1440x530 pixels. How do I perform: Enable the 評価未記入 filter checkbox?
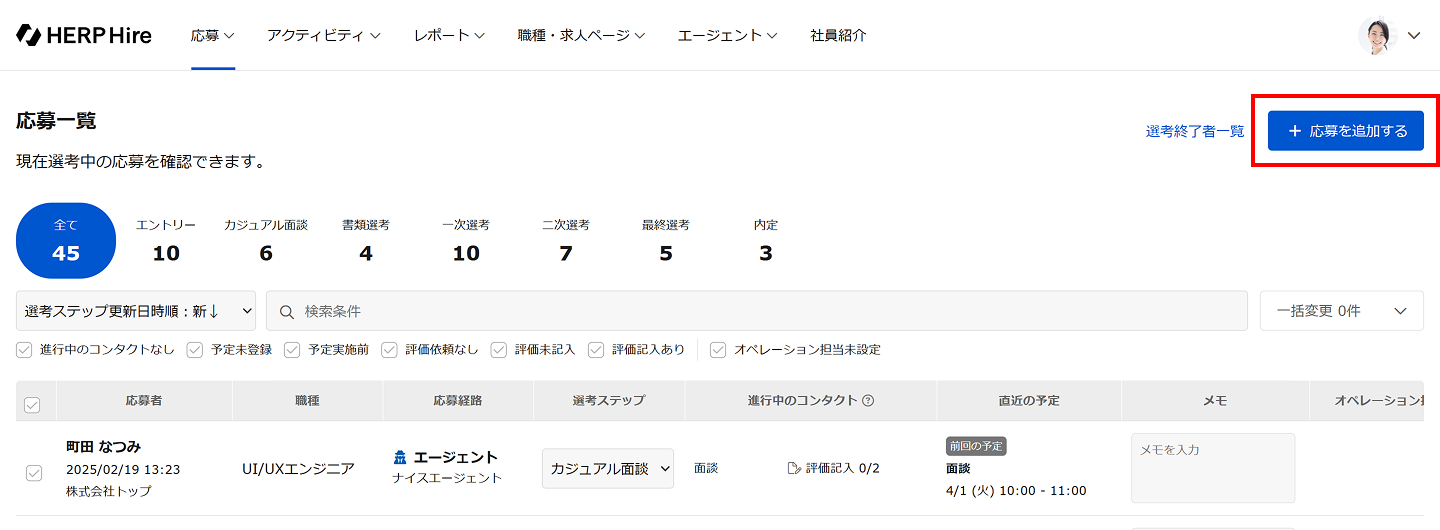[x=499, y=350]
